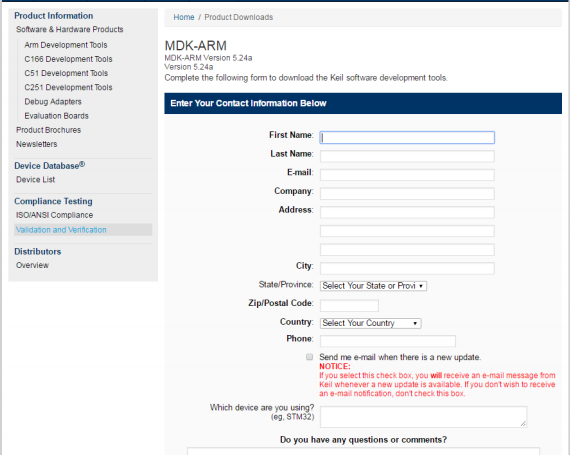Select the Zip/Postal Code field

pos(349,306)
